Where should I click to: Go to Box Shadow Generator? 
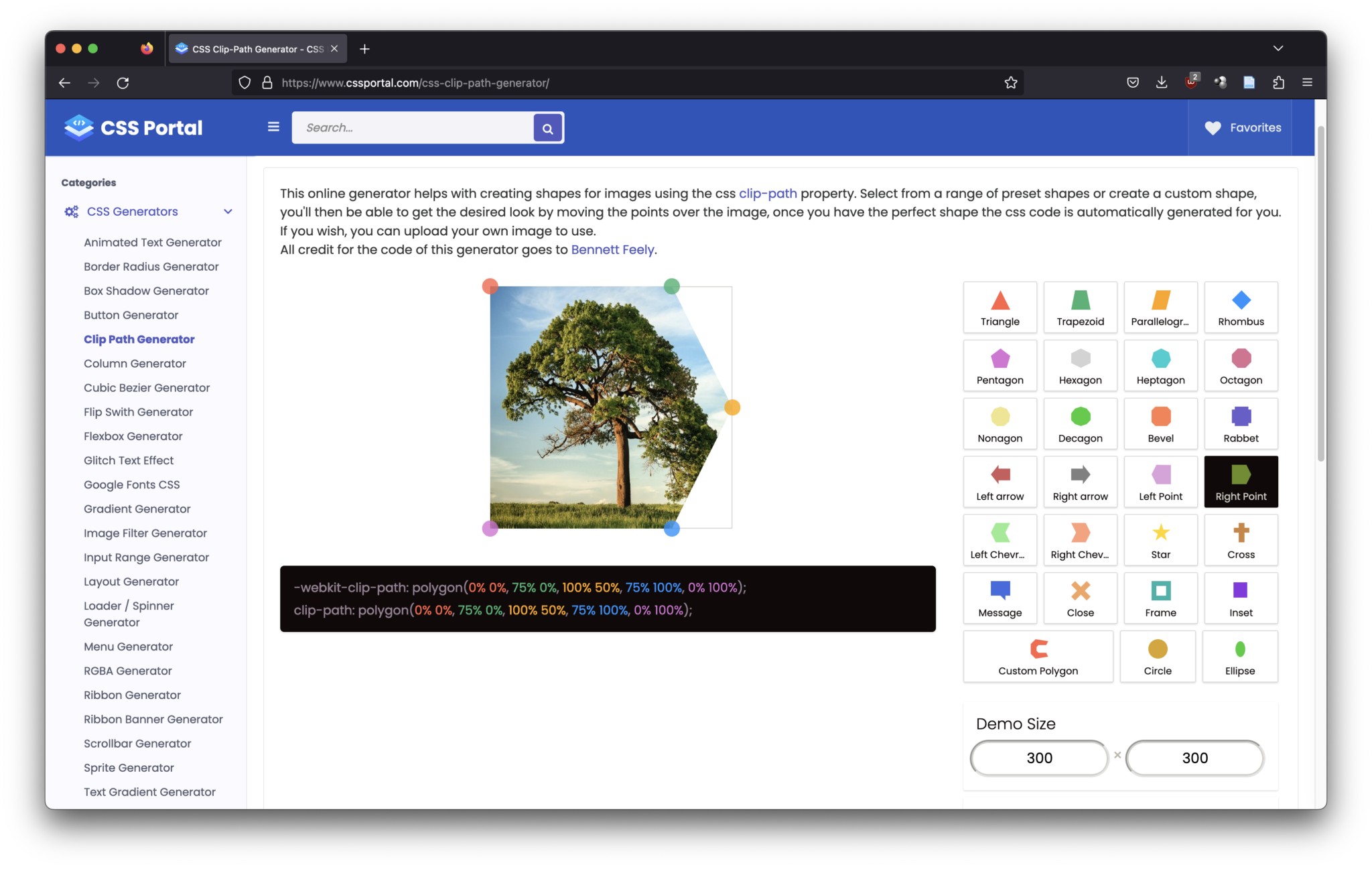146,291
